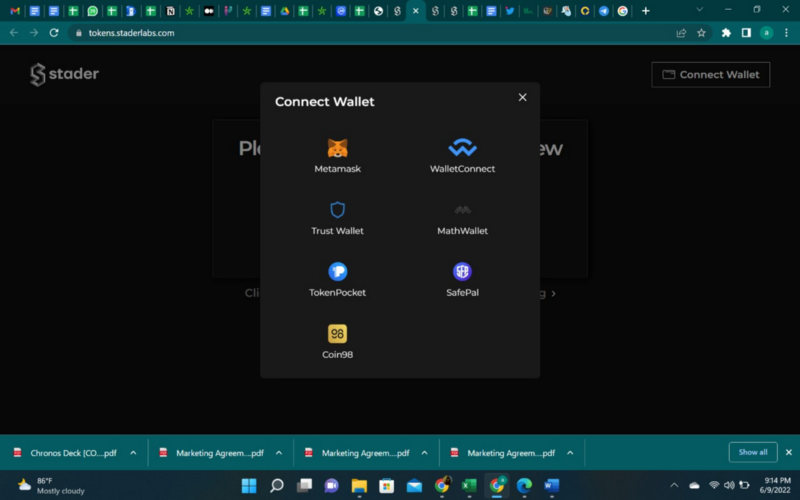Pick the SafePal wallet icon

click(x=462, y=271)
